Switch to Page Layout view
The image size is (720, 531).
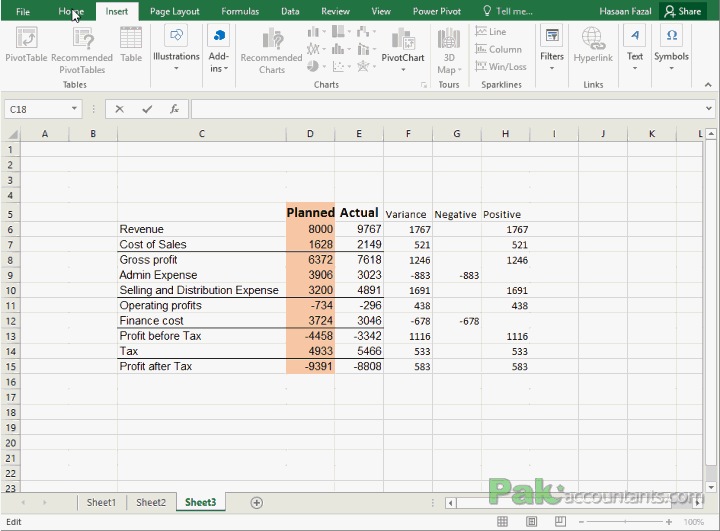pyautogui.click(x=531, y=521)
